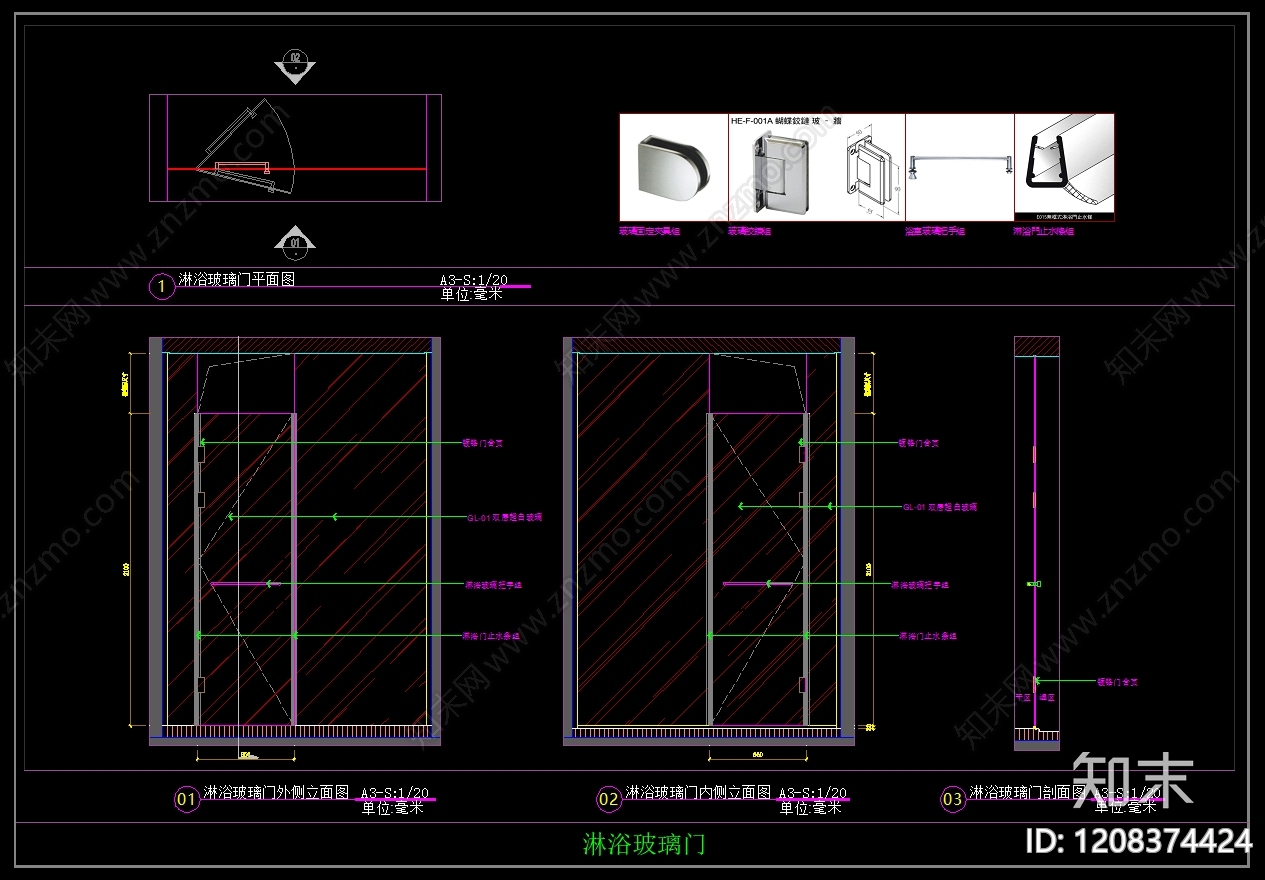Viewport: 1265px width, 880px height.
Task: Click the red centerline in the plan view
Action: coord(298,169)
